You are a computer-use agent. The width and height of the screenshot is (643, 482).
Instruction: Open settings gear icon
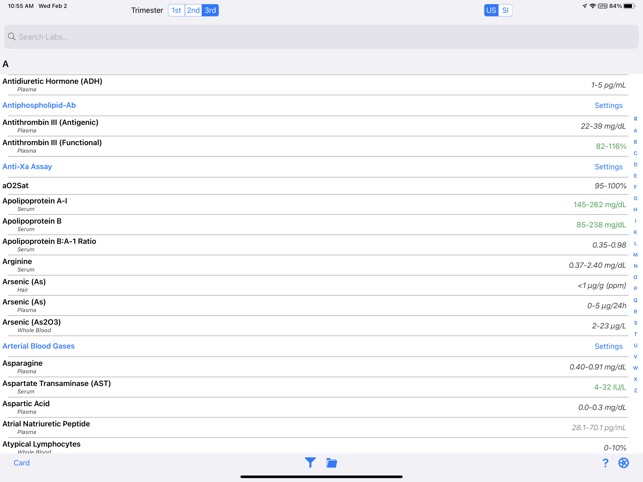(624, 463)
